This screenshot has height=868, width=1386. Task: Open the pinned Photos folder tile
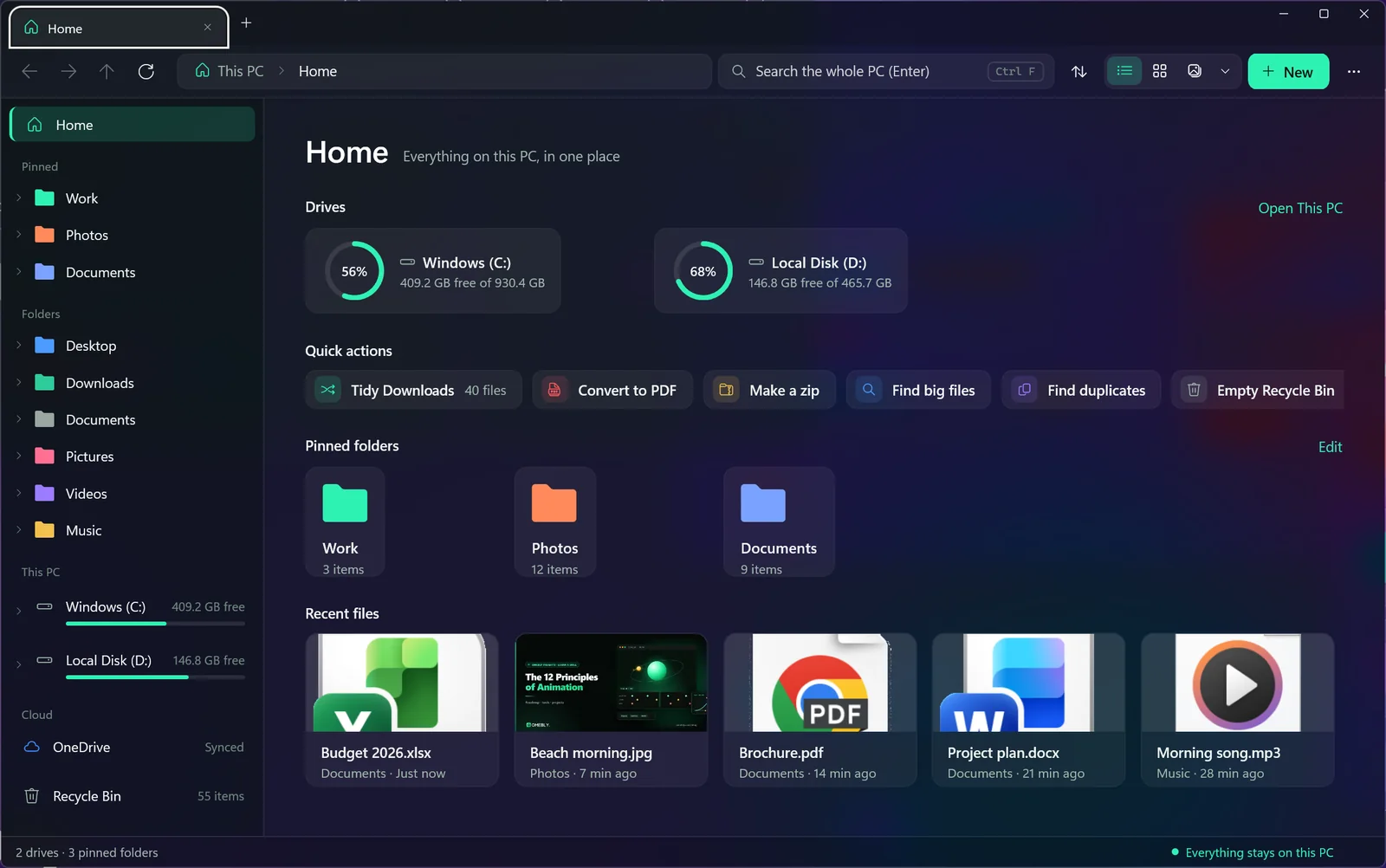[554, 522]
